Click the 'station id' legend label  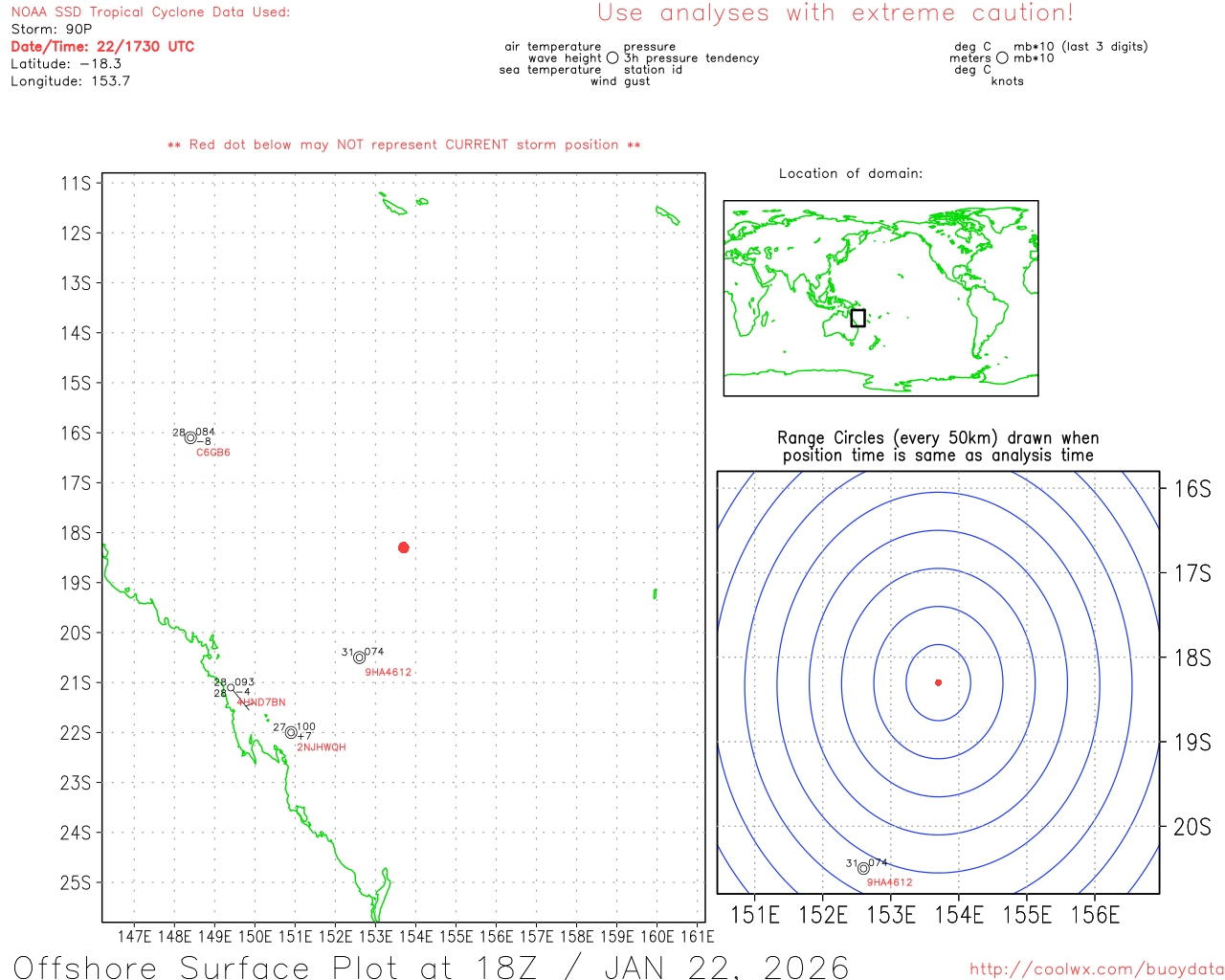click(654, 70)
